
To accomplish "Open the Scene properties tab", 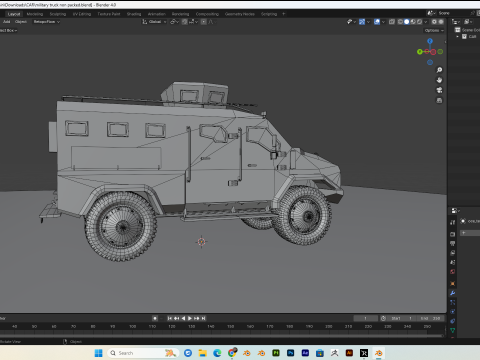I will 453,262.
